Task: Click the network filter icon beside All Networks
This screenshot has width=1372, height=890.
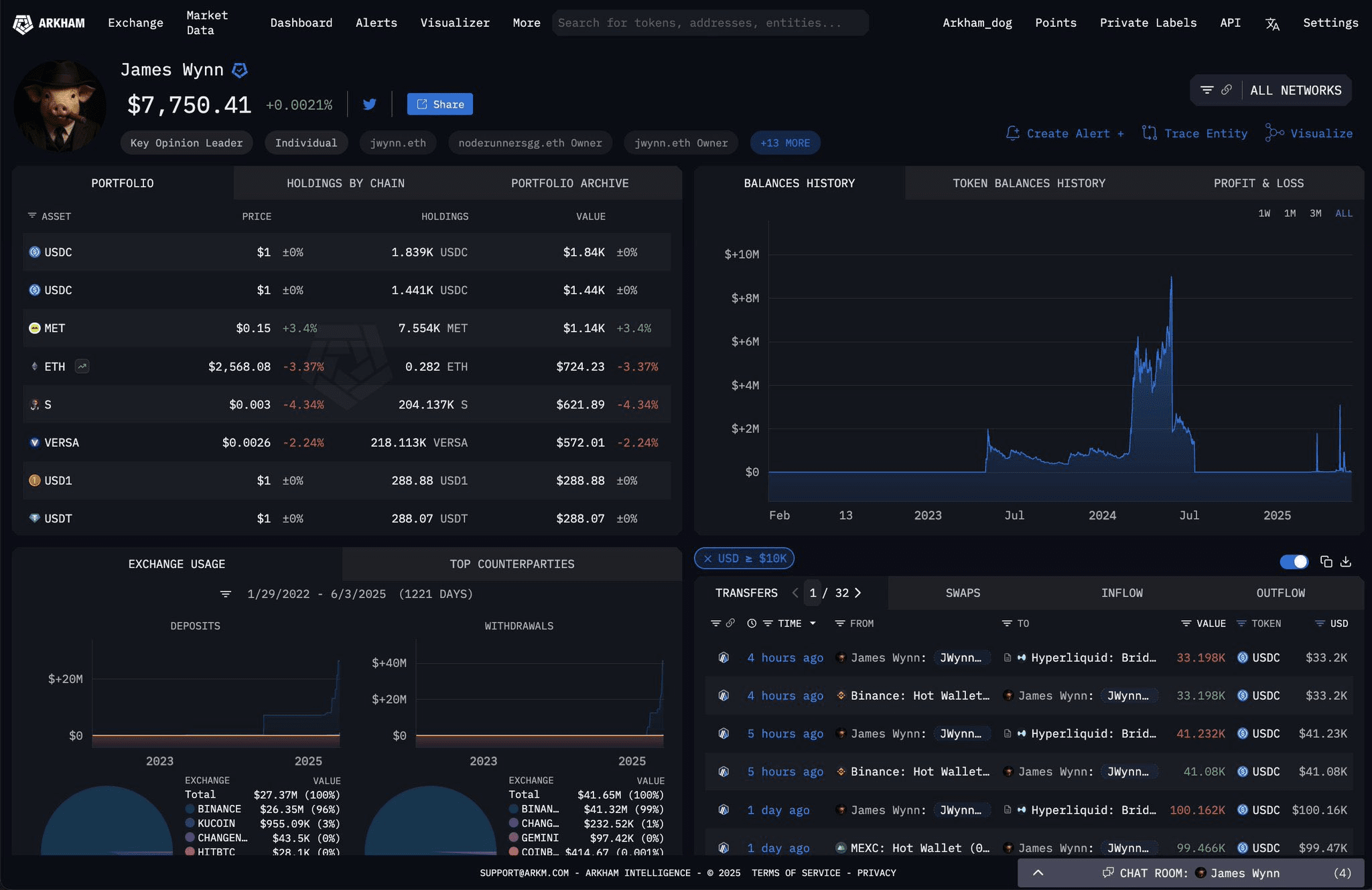Action: pos(1207,90)
